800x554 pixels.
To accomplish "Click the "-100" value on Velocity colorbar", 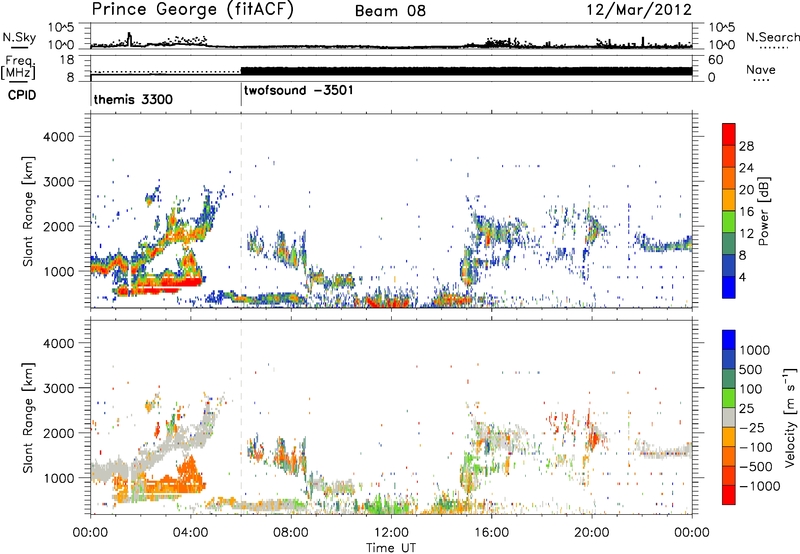I will (756, 447).
